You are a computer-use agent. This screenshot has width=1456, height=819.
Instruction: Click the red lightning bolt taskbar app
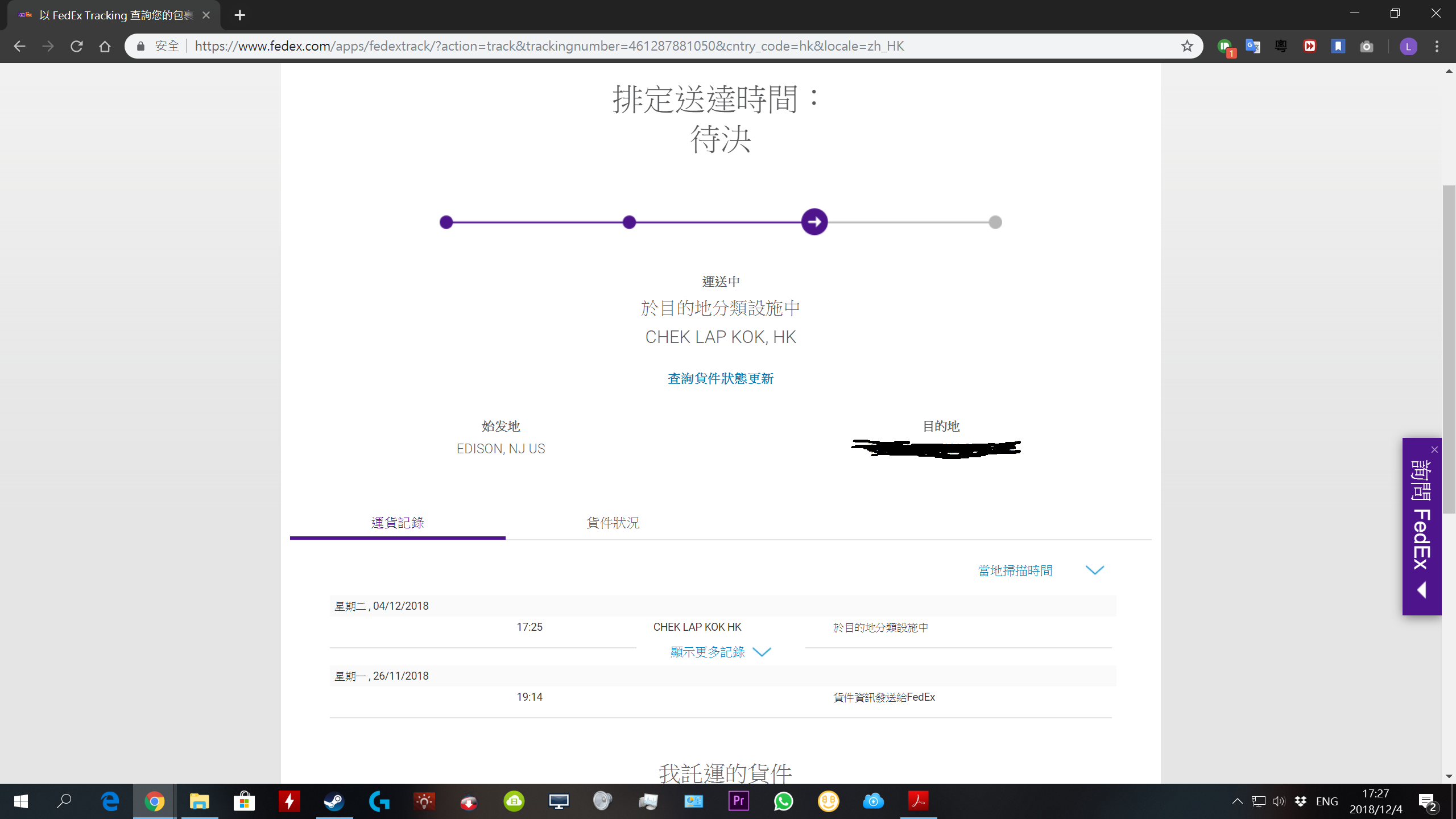click(289, 801)
